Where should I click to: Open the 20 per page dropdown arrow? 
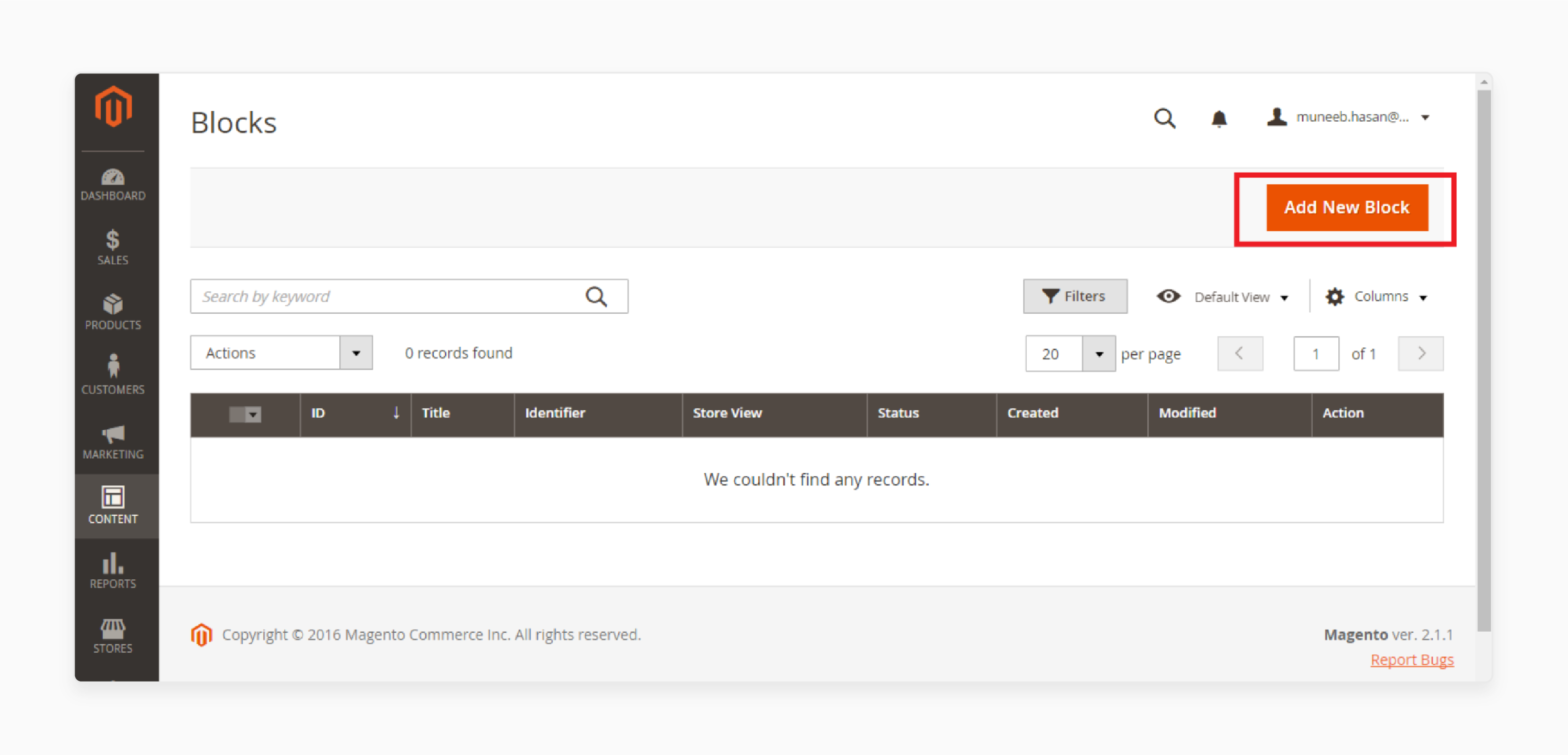click(1099, 354)
